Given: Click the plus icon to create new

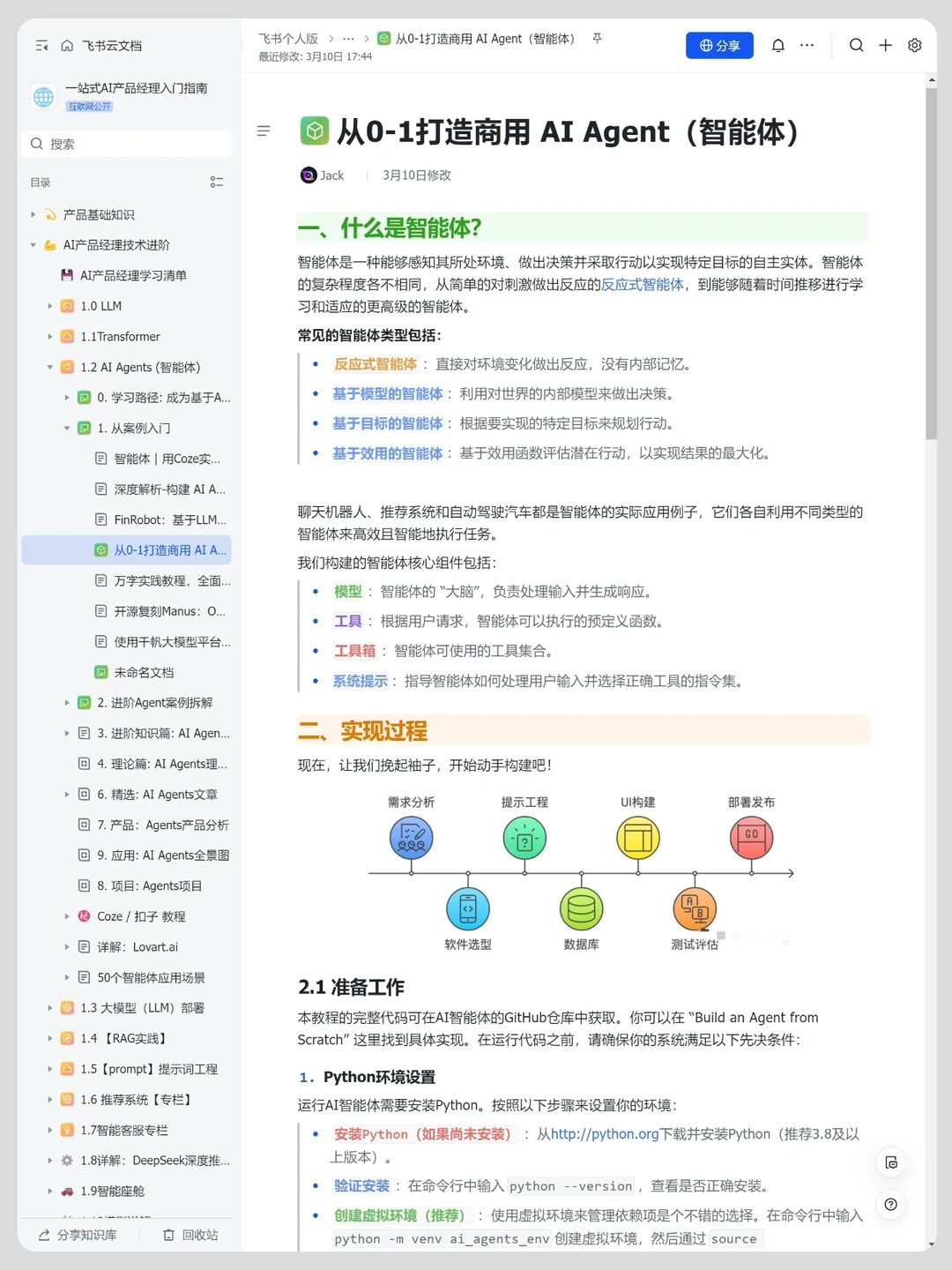Looking at the screenshot, I should click(x=885, y=45).
